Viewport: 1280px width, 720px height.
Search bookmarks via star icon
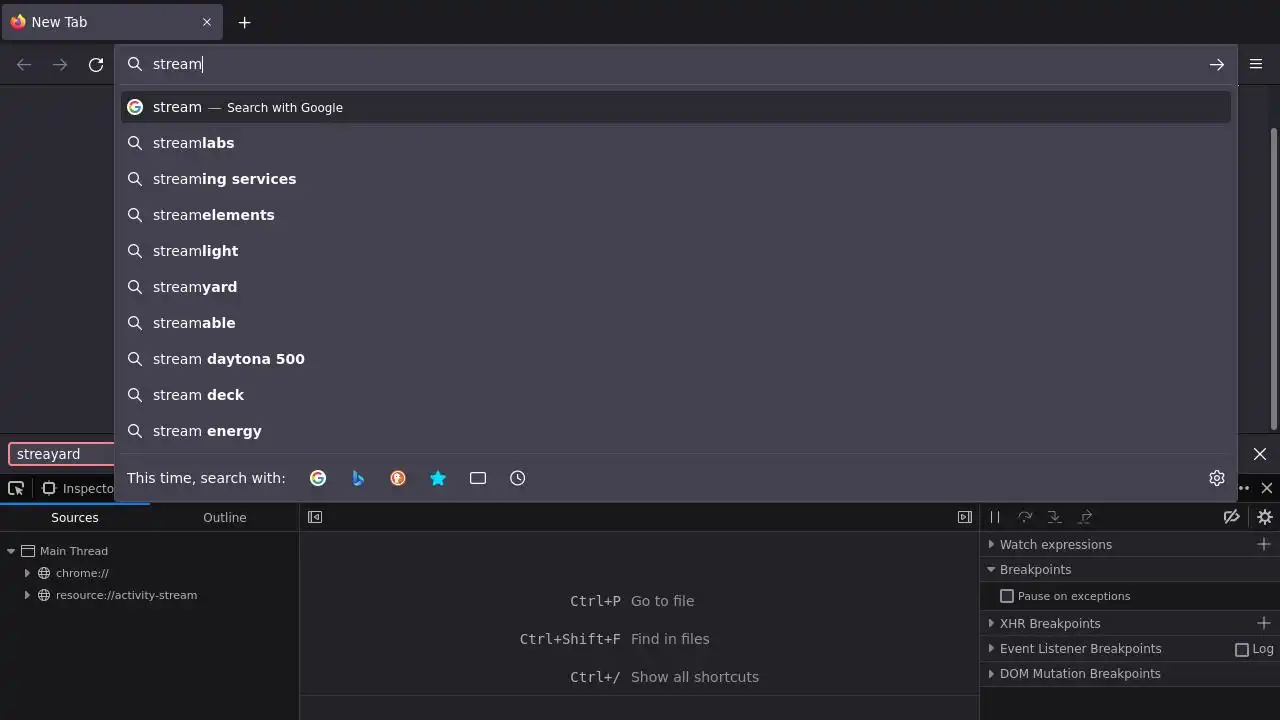coord(438,478)
